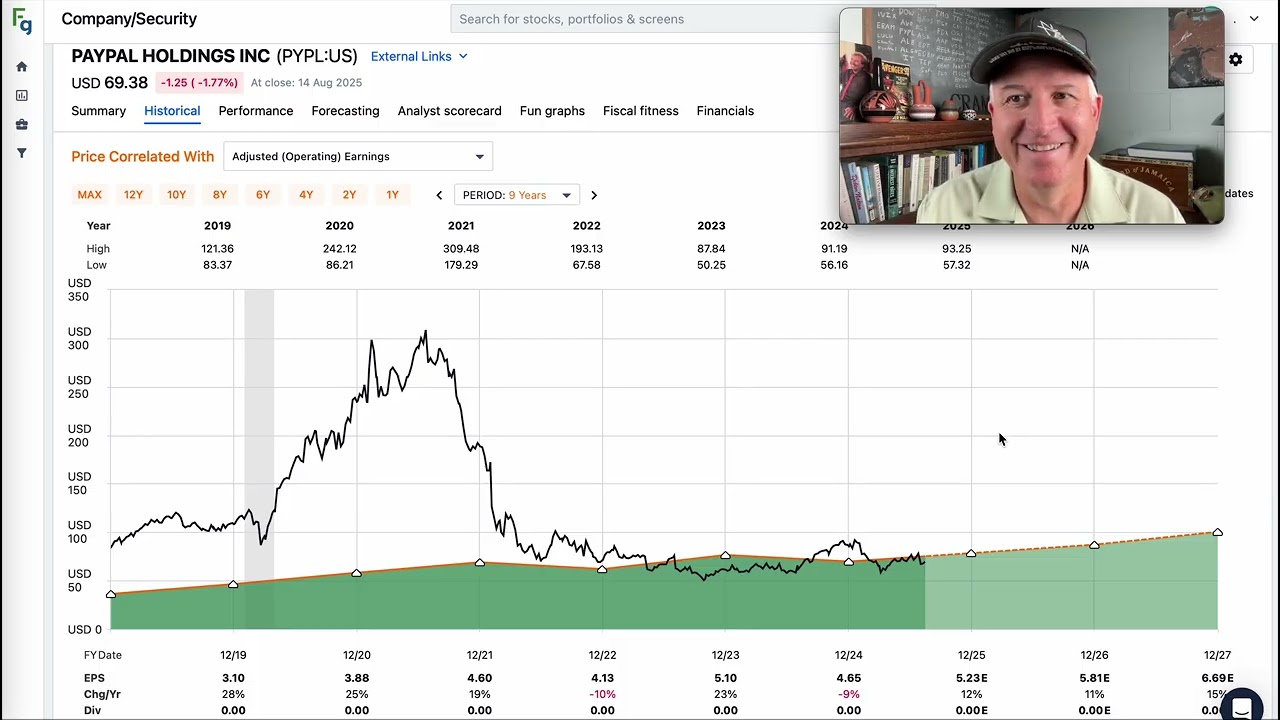Click the webcam video overlay

click(x=1031, y=116)
